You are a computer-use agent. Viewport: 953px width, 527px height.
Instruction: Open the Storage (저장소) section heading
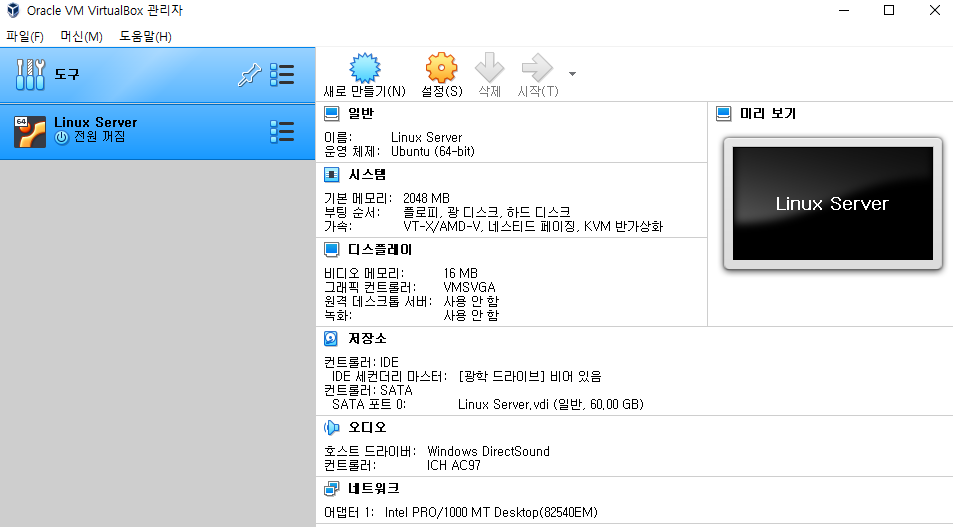[x=367, y=339]
